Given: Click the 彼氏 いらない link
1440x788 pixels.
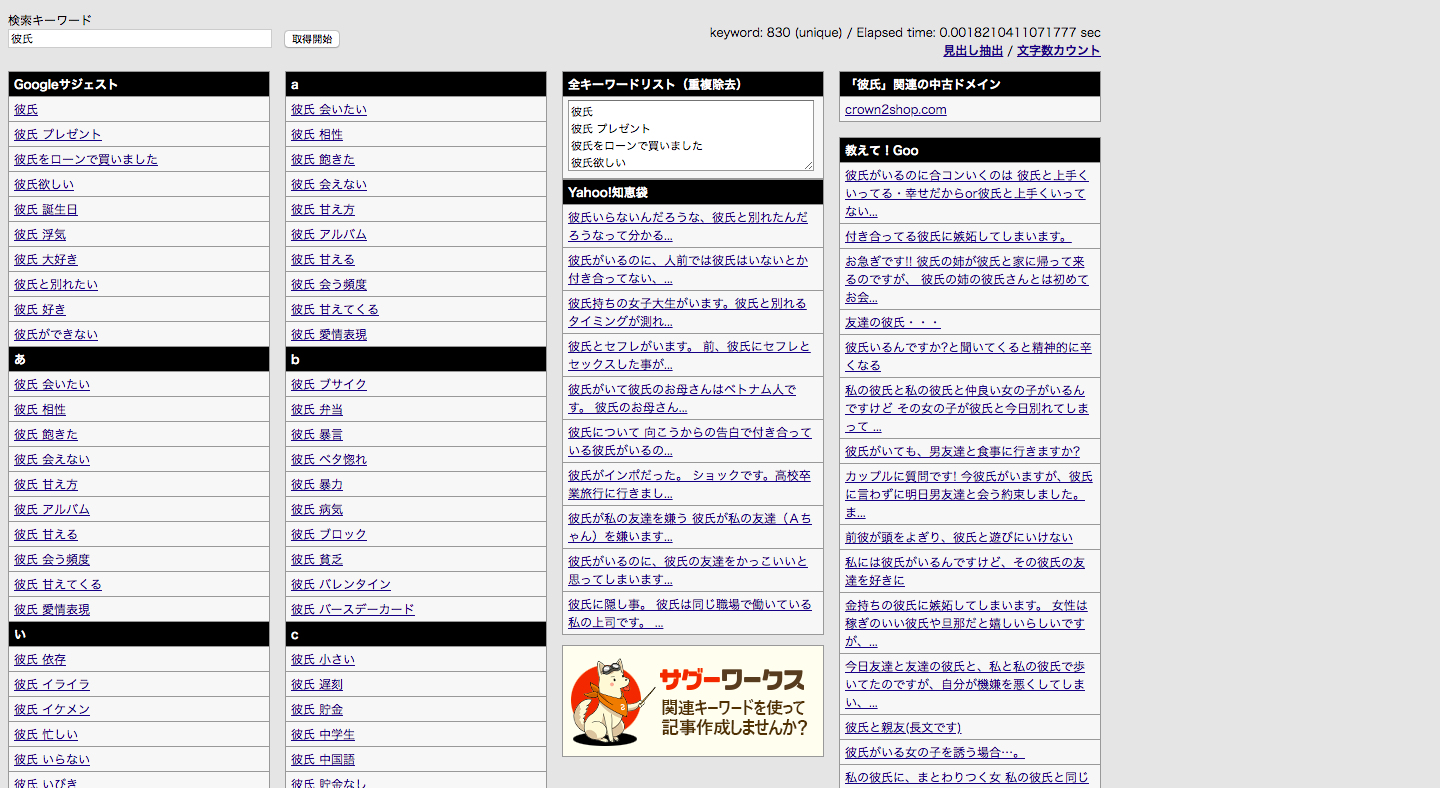Looking at the screenshot, I should [x=52, y=759].
